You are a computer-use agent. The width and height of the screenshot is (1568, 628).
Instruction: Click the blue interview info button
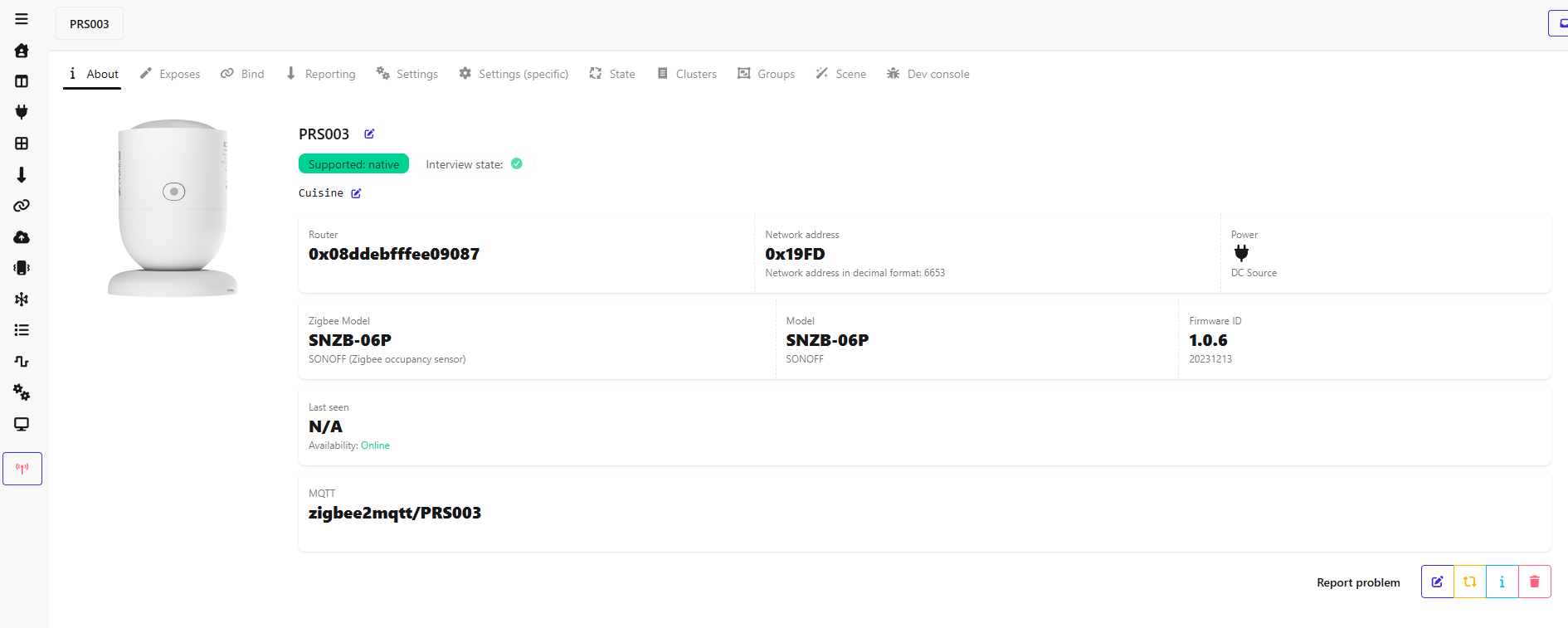pos(1502,582)
